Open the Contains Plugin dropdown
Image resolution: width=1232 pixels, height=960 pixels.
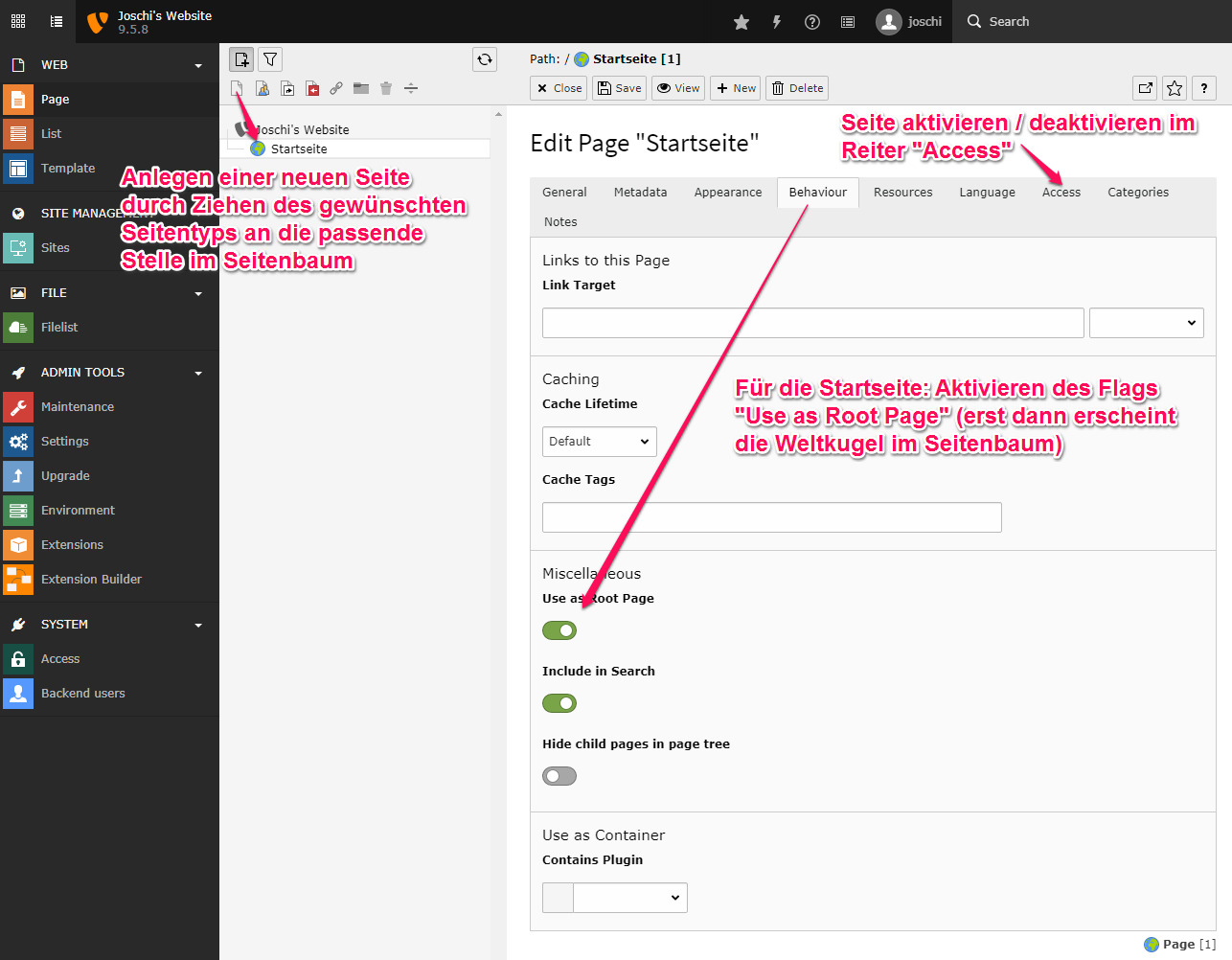point(629,898)
